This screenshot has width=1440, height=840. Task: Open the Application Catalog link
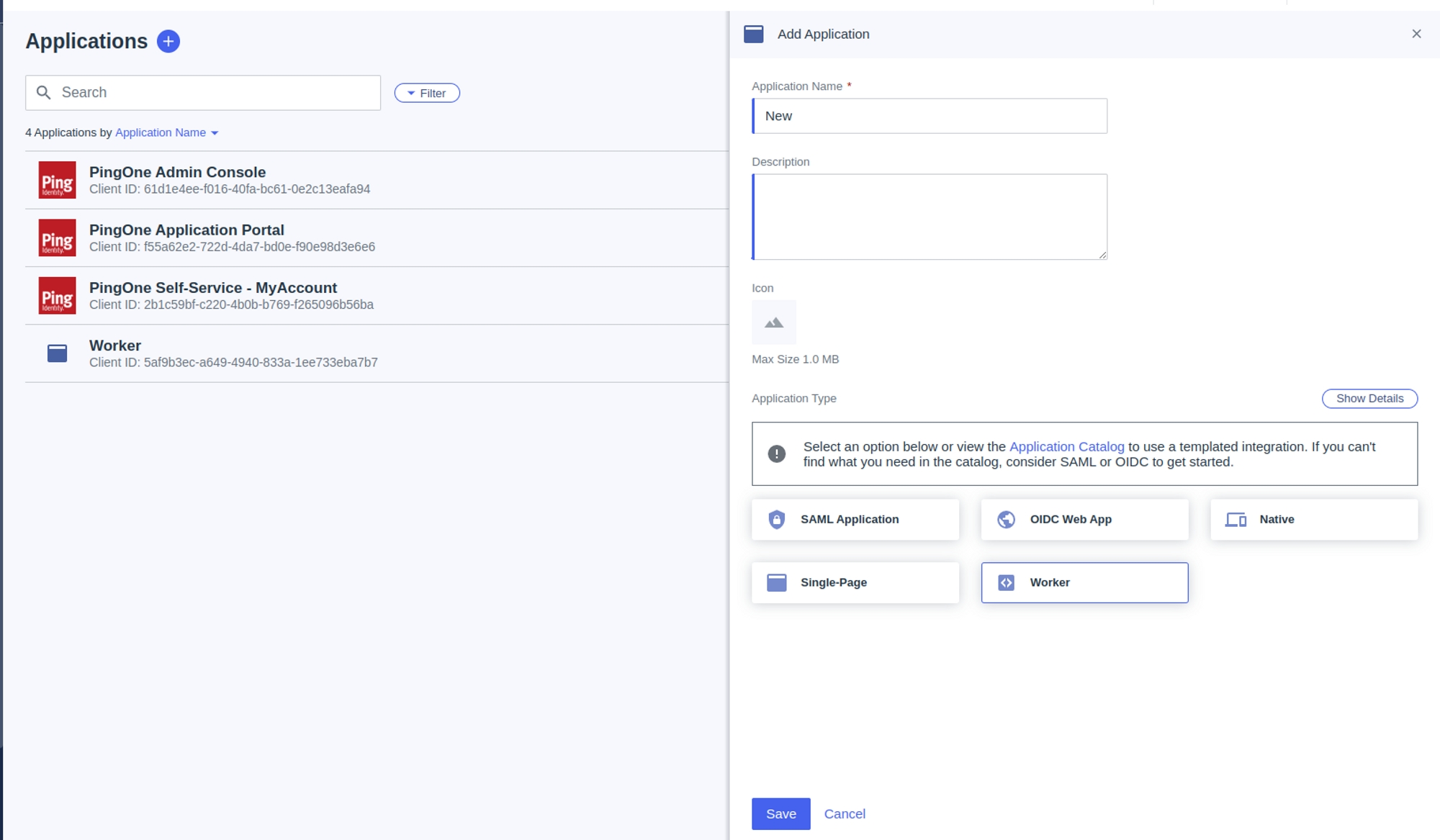pos(1066,447)
